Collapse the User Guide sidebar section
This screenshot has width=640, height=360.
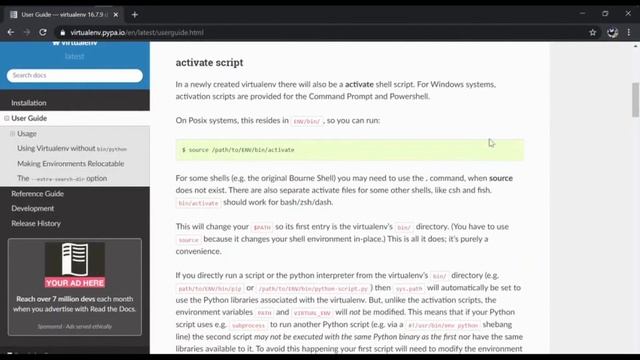point(7,118)
